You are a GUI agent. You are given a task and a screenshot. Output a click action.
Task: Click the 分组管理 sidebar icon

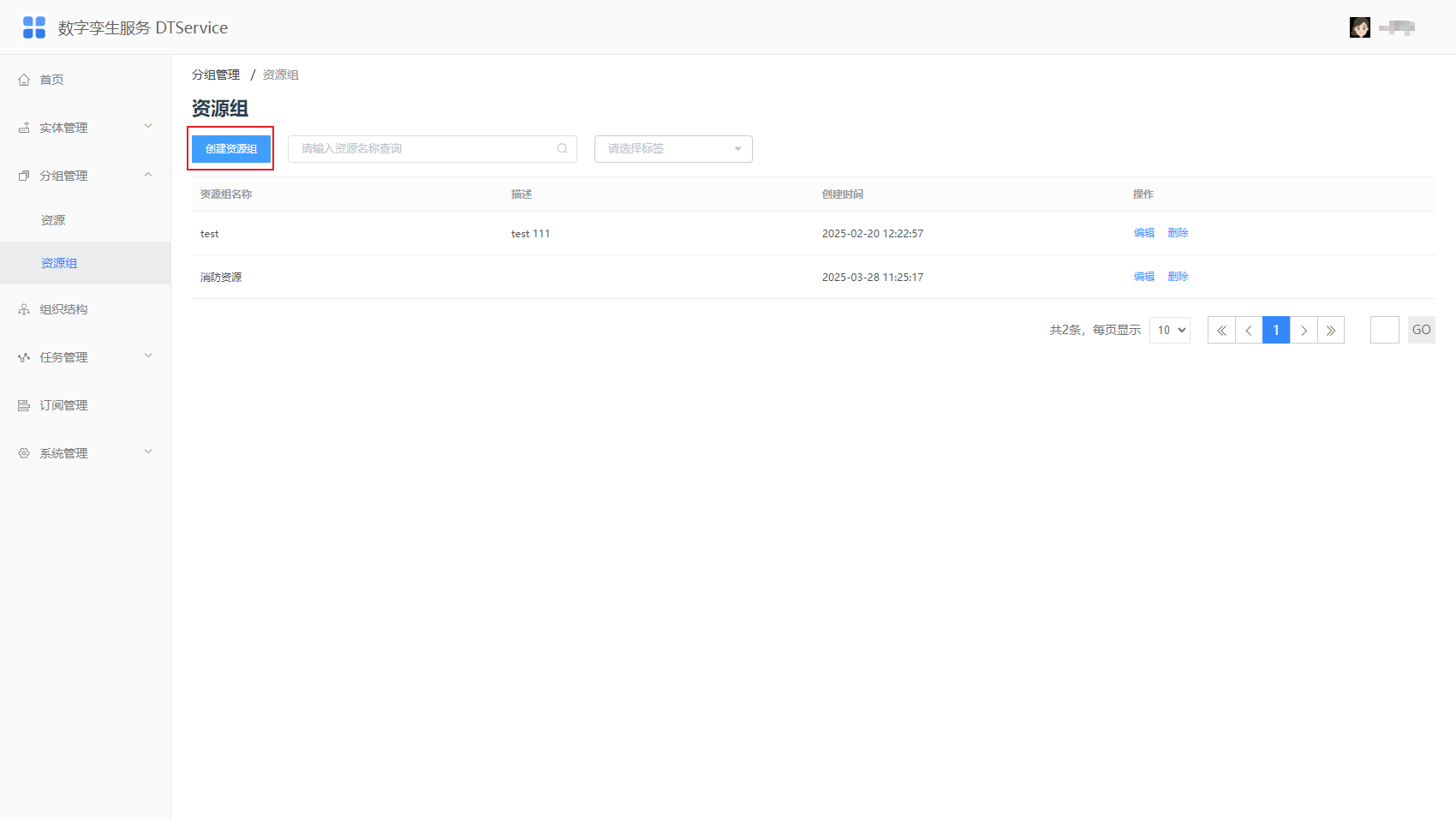(x=24, y=176)
